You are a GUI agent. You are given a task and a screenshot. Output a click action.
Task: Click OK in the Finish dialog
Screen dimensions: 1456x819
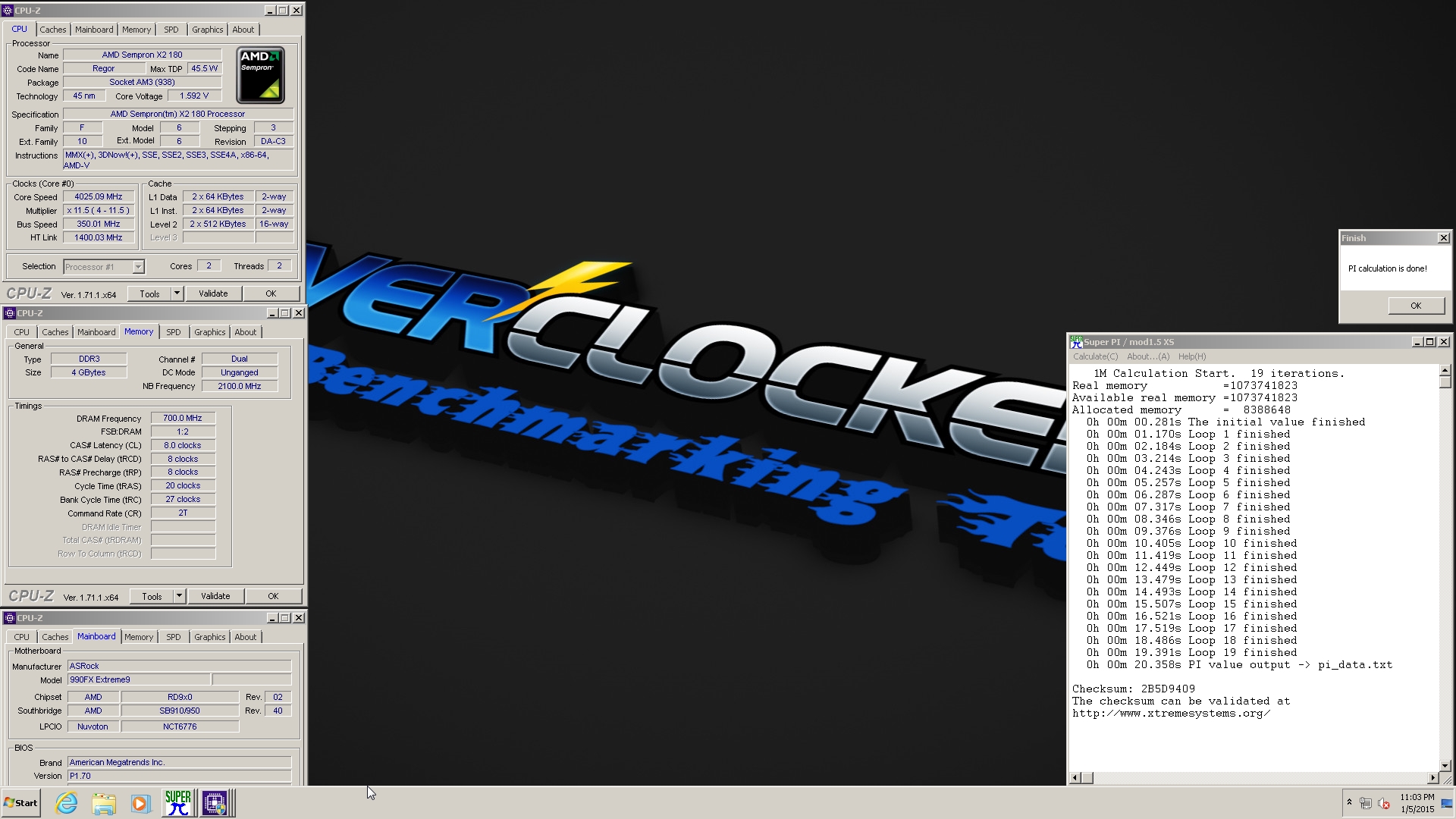pyautogui.click(x=1416, y=306)
